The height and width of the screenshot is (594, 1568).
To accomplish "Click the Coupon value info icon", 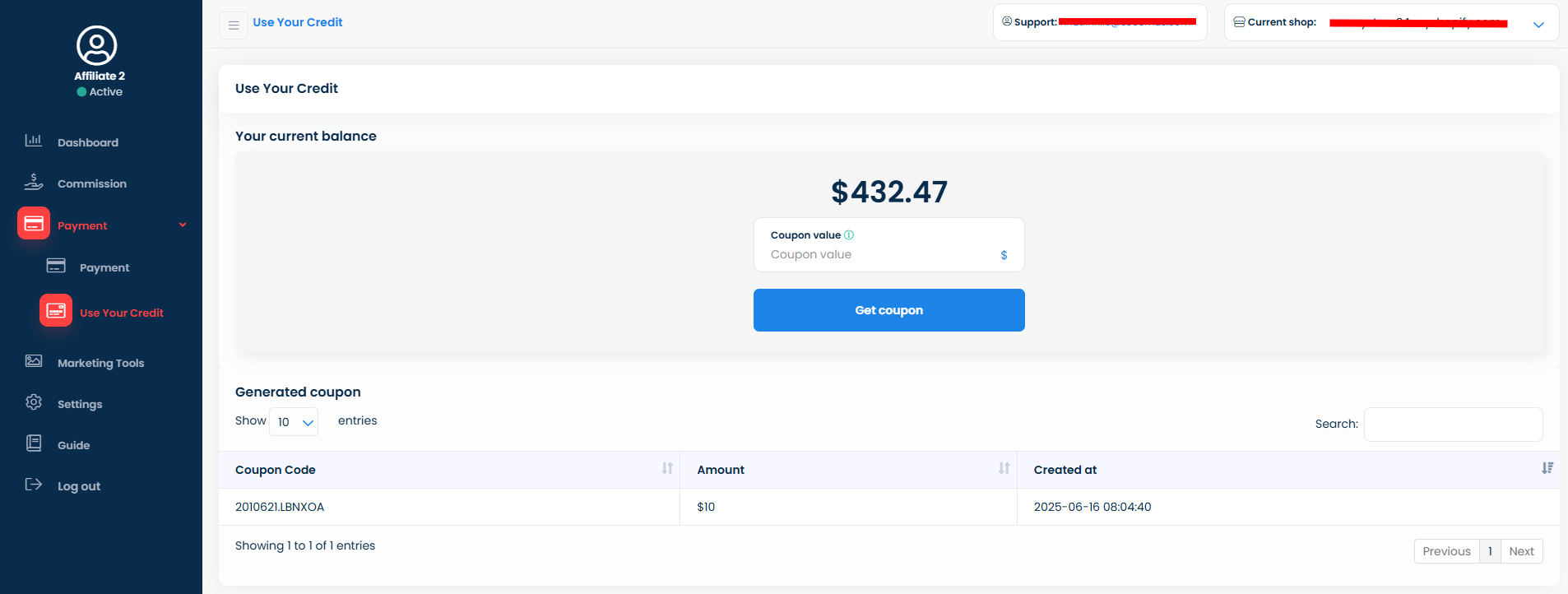I will click(849, 235).
